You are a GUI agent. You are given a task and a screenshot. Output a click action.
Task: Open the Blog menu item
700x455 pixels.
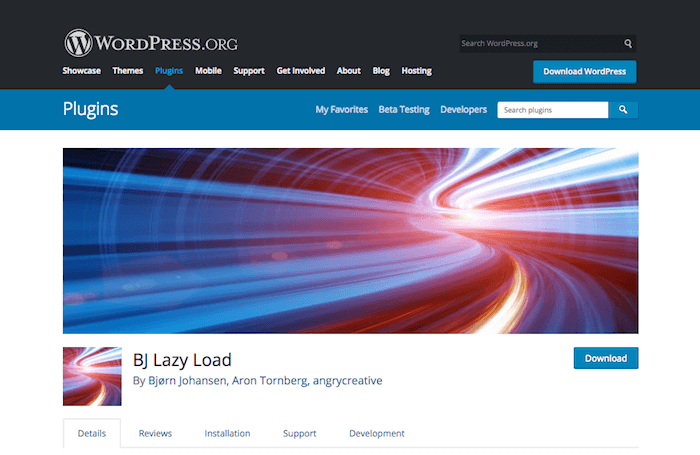[381, 71]
